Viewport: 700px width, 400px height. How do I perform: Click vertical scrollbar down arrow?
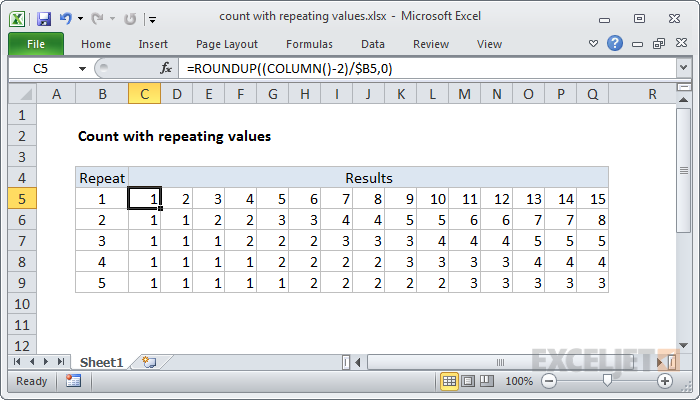coord(683,345)
